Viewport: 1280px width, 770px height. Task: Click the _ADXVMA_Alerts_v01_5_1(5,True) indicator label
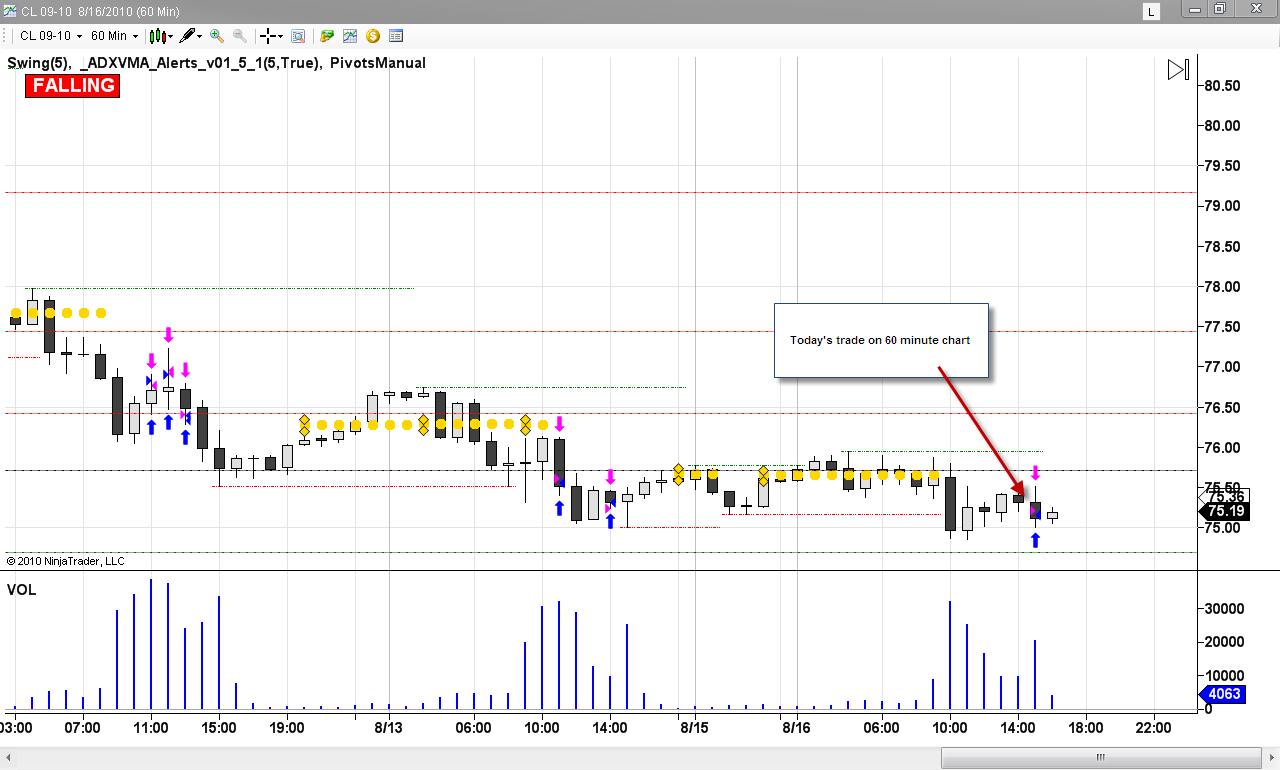(x=200, y=63)
